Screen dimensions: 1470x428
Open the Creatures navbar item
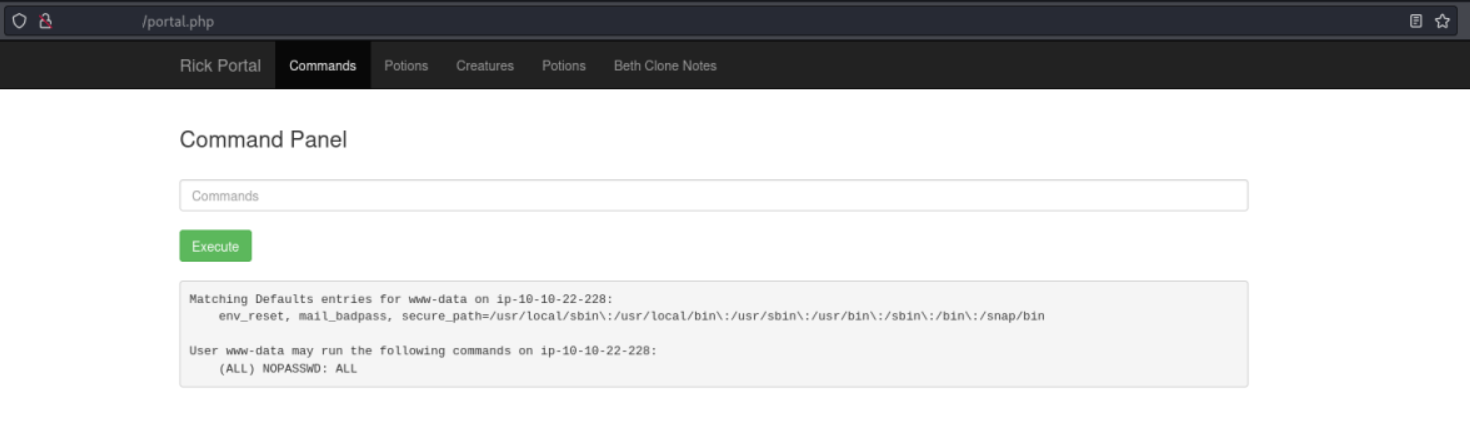coord(485,66)
